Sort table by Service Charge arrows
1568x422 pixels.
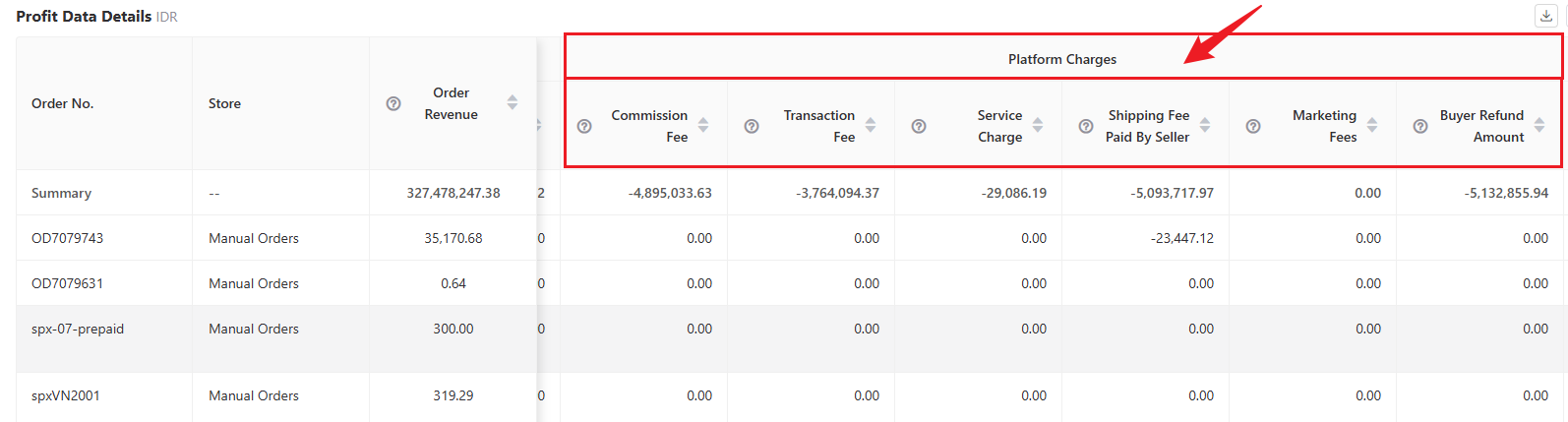tap(1038, 125)
